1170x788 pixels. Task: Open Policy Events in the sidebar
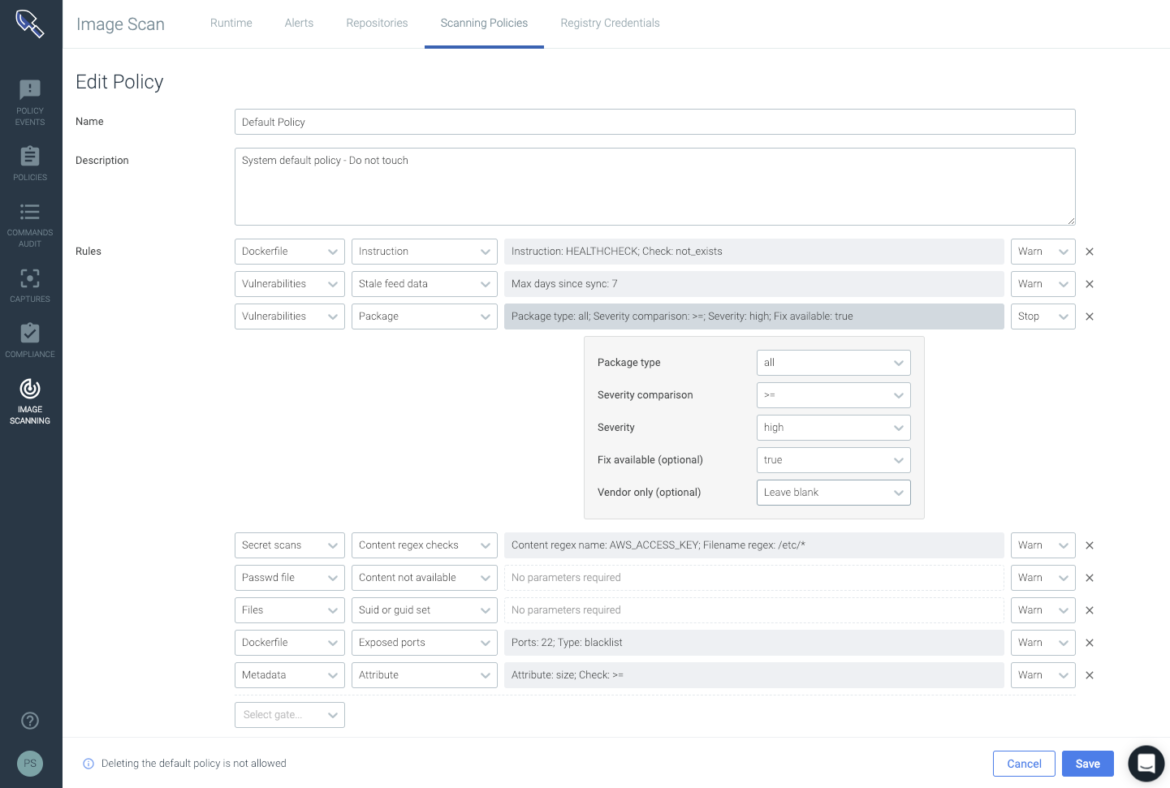pos(30,103)
